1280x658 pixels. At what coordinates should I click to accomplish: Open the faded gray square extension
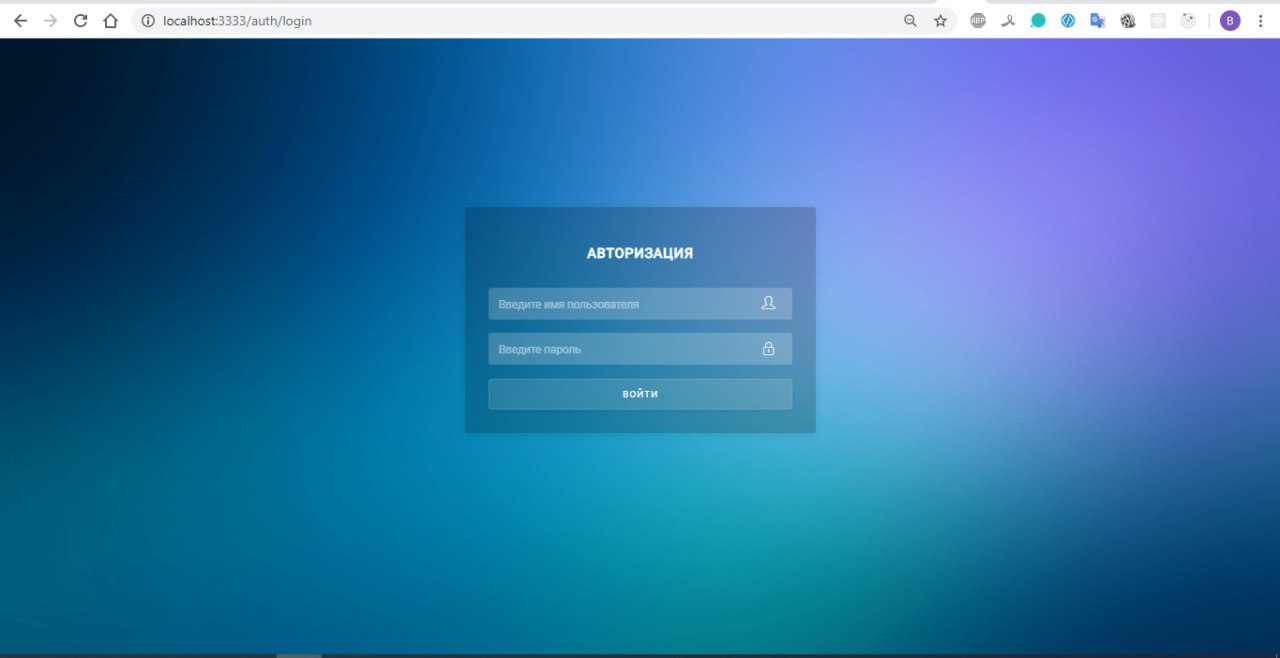[x=1158, y=20]
